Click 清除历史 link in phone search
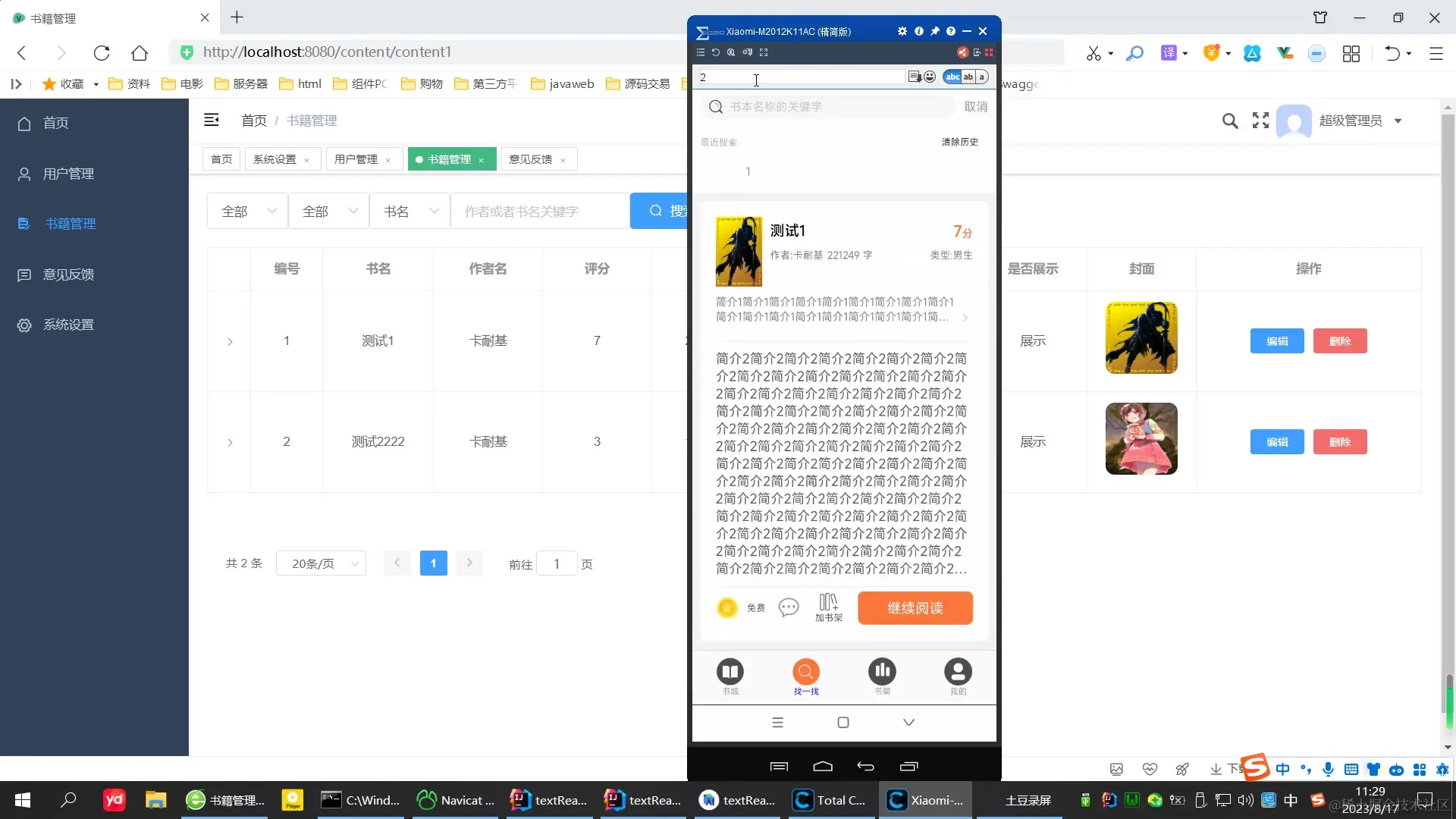The height and width of the screenshot is (819, 1456). coord(959,142)
